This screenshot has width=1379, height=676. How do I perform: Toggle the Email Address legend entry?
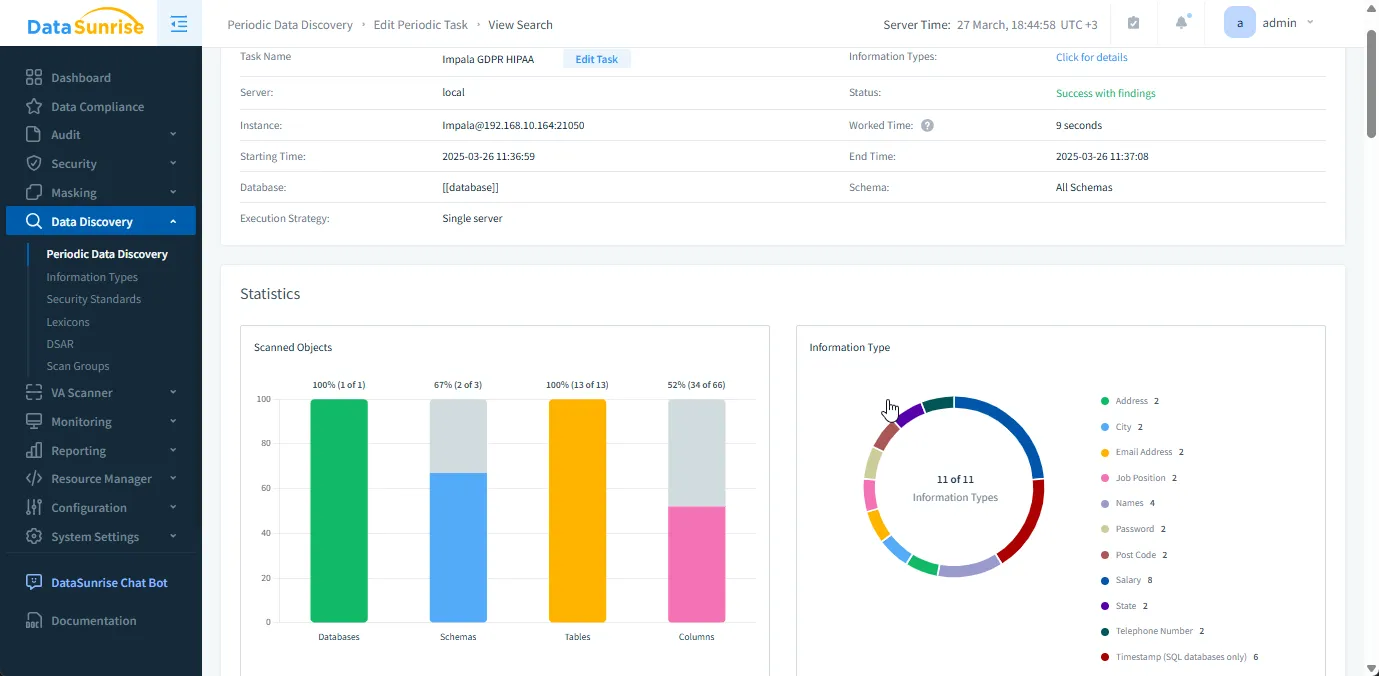pos(1143,452)
